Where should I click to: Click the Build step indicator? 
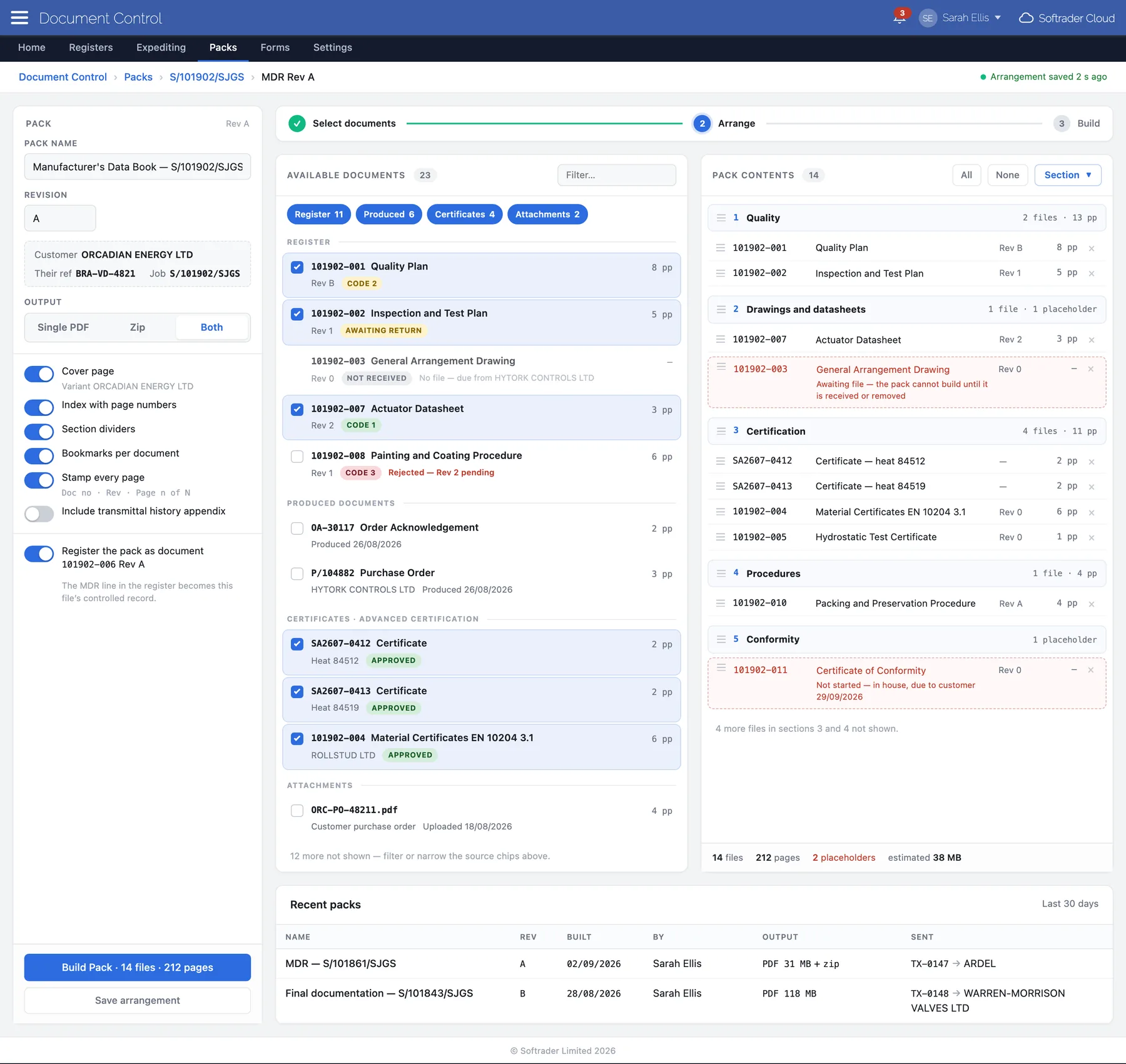click(1077, 123)
